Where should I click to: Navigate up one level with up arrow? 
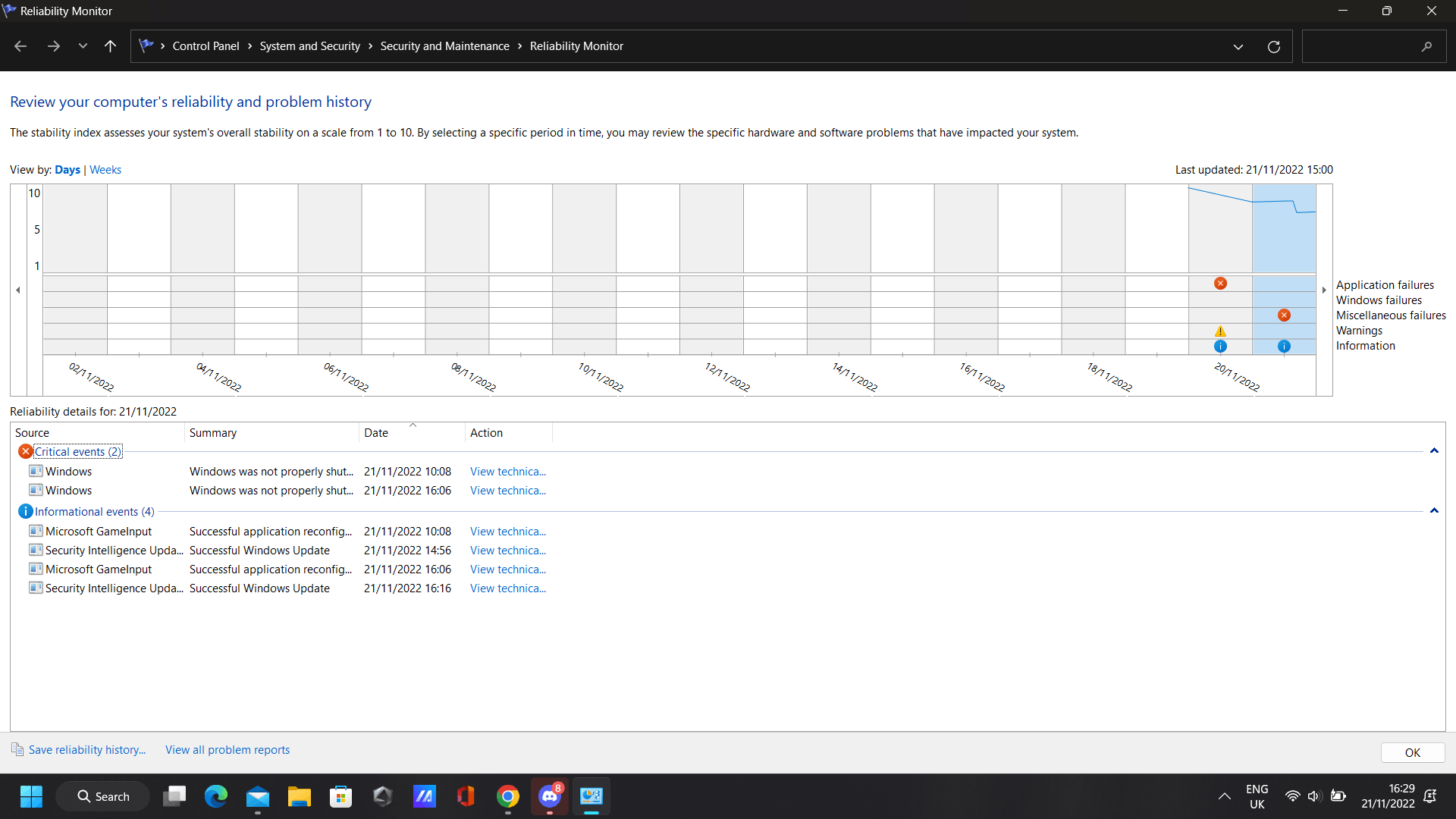click(x=110, y=46)
